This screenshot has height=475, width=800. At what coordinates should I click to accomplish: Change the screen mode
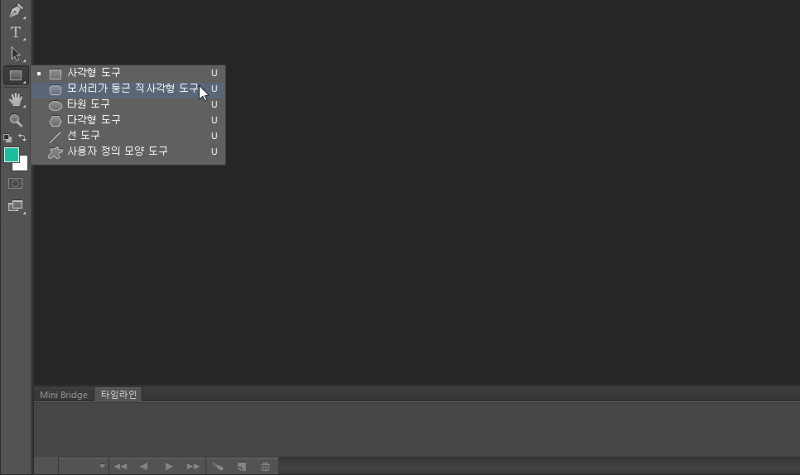pos(16,206)
